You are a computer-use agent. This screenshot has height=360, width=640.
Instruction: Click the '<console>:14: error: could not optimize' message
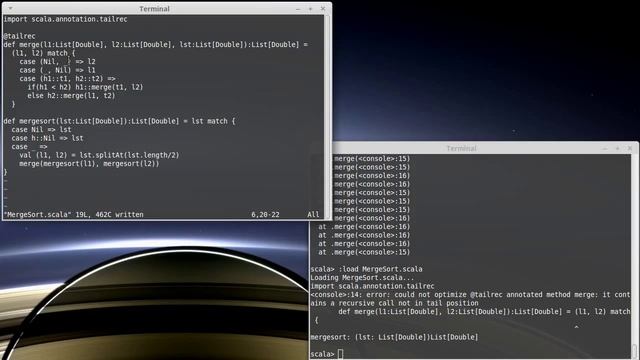click(x=470, y=299)
